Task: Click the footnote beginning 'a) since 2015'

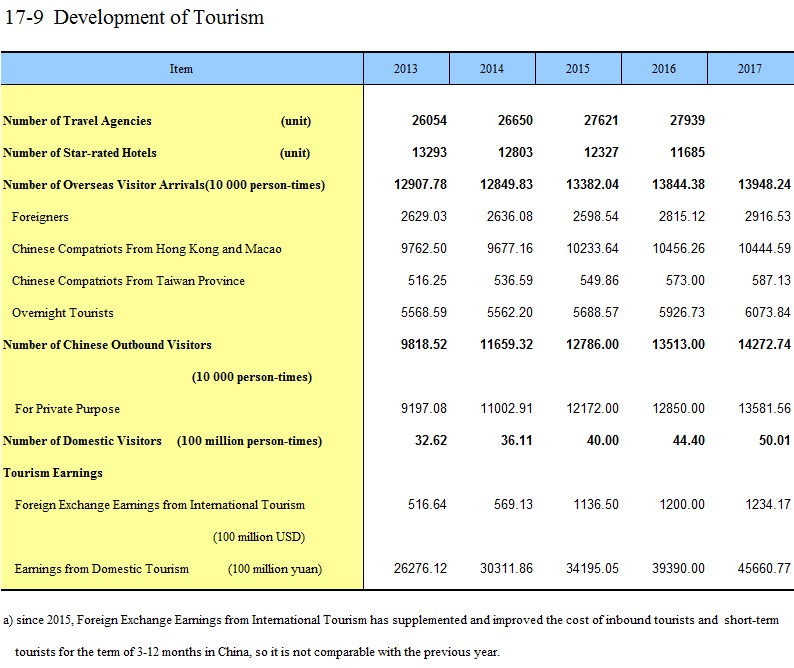Action: click(391, 636)
